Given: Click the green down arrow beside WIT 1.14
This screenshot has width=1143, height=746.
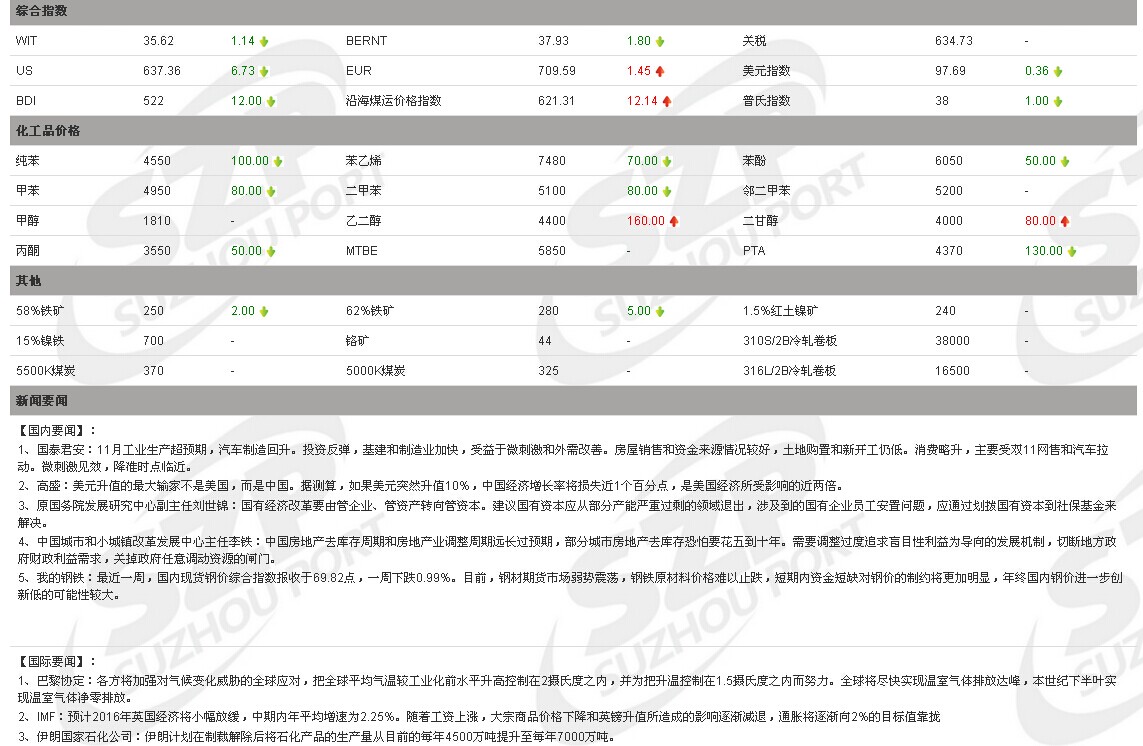Looking at the screenshot, I should pyautogui.click(x=264, y=42).
